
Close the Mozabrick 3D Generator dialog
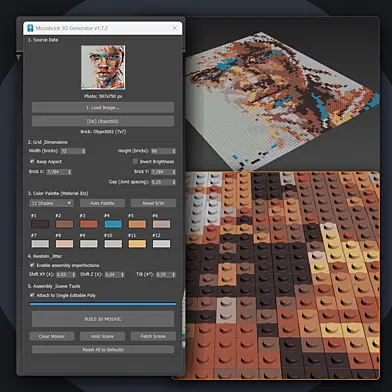tap(175, 28)
